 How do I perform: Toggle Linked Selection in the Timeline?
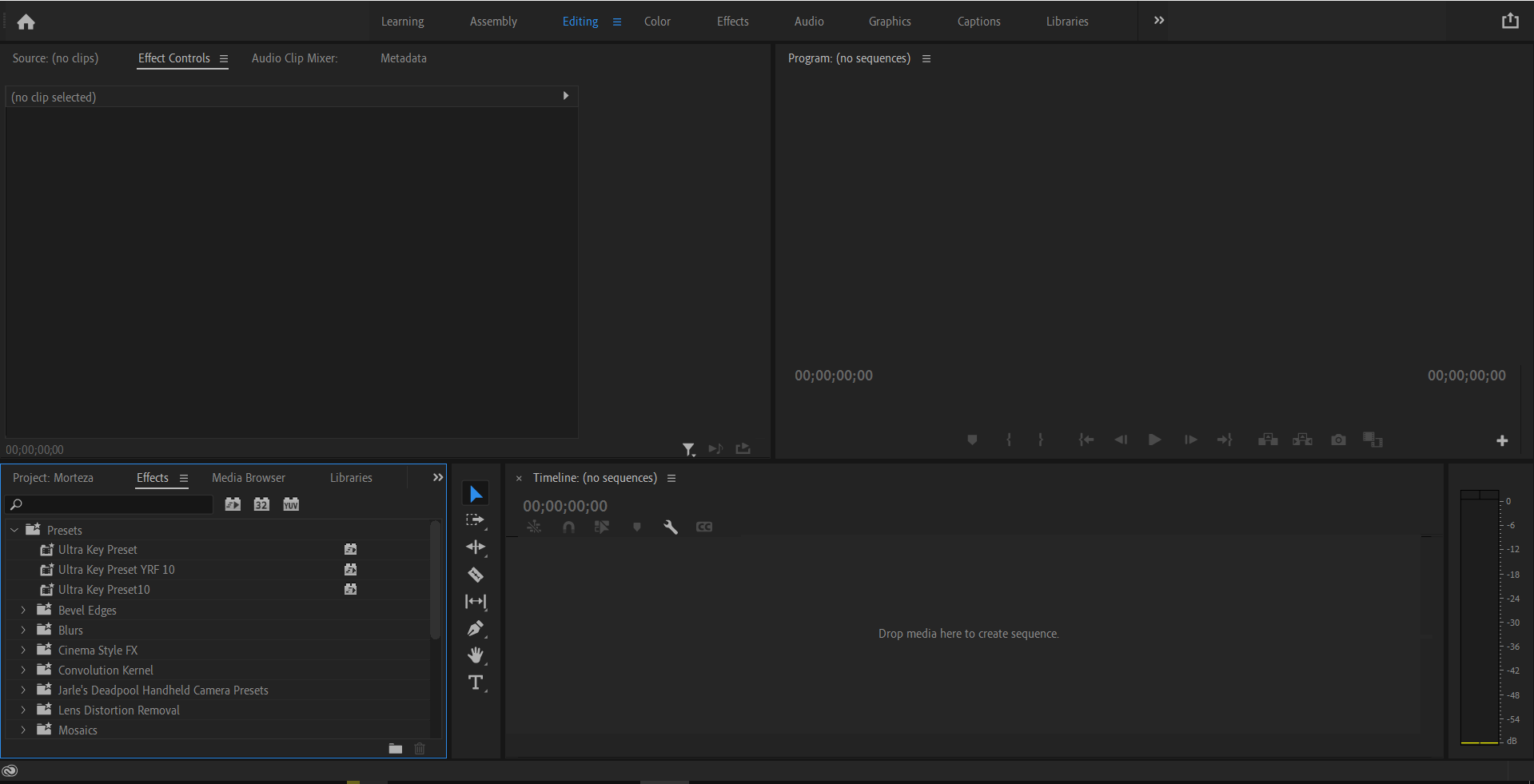click(602, 527)
